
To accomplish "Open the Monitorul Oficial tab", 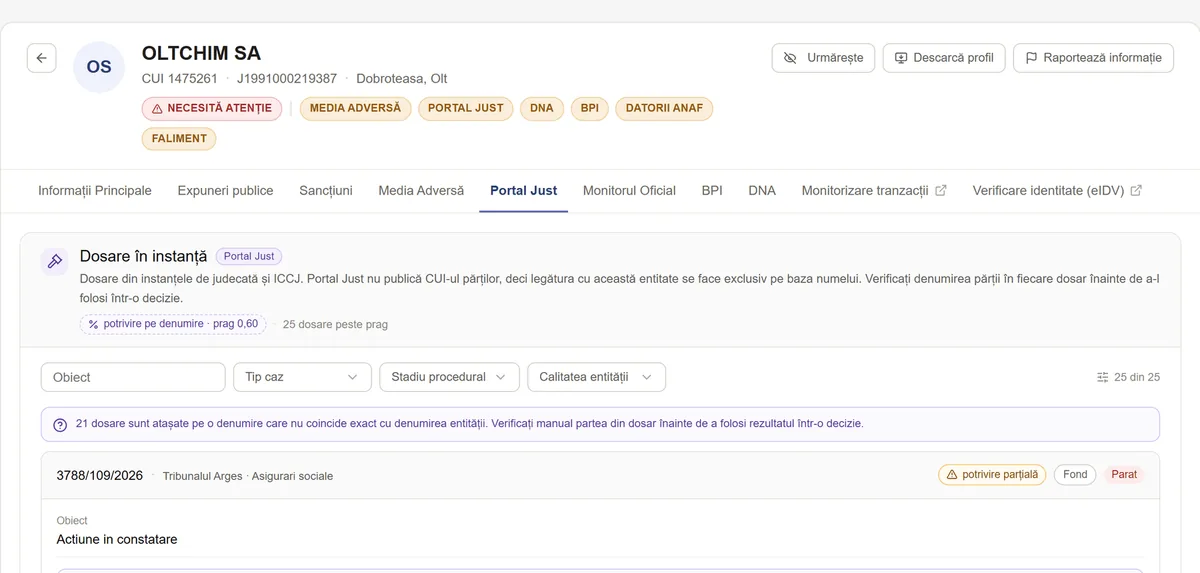I will point(629,190).
